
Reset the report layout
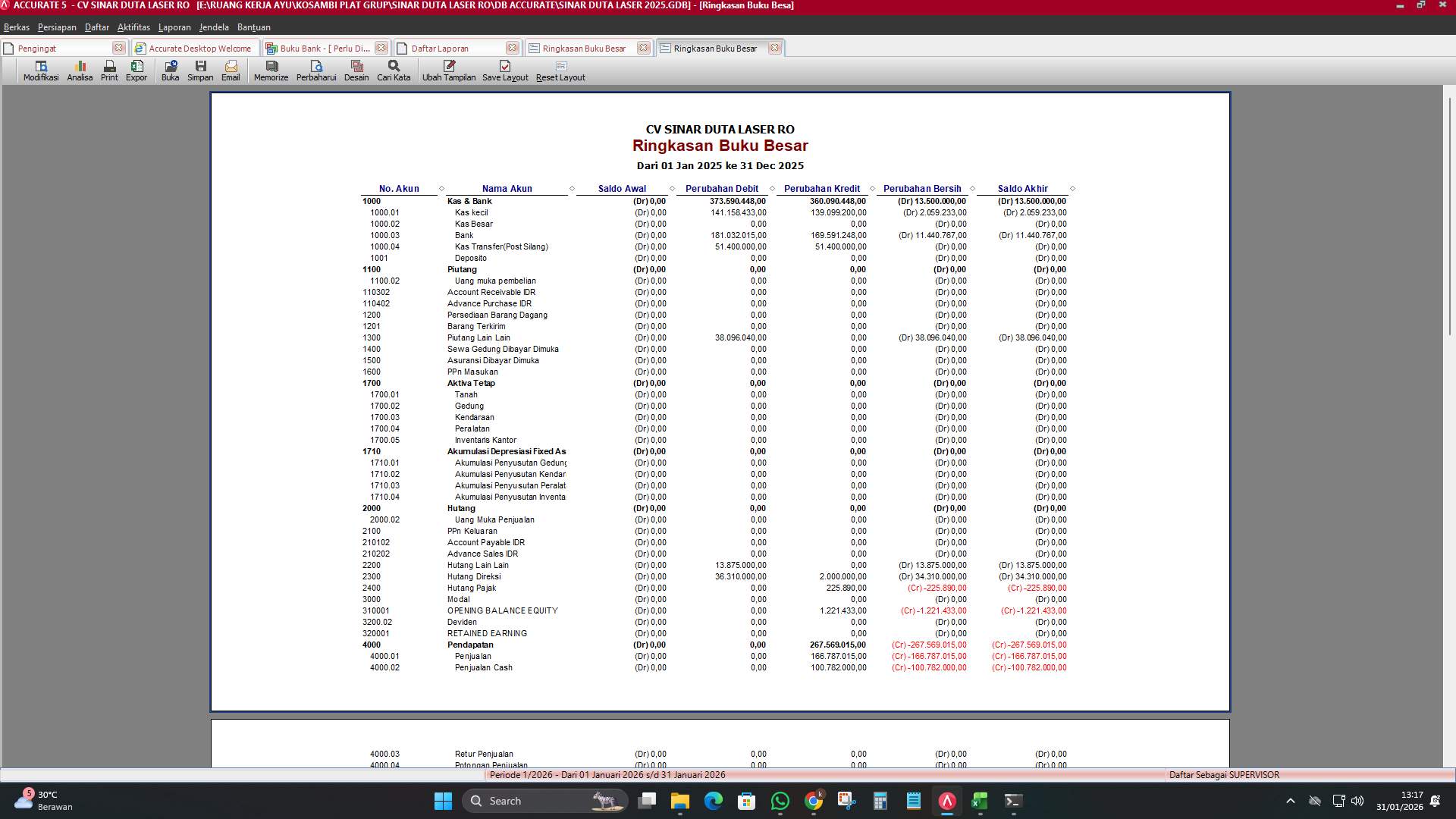[x=560, y=70]
